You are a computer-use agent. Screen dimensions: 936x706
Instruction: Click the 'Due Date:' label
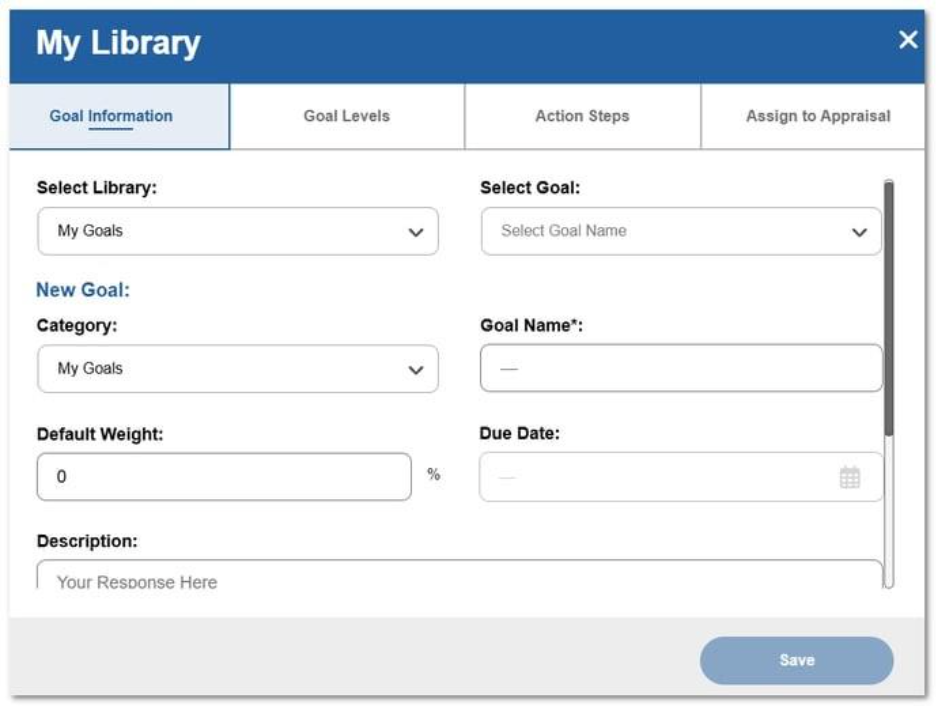coord(519,433)
